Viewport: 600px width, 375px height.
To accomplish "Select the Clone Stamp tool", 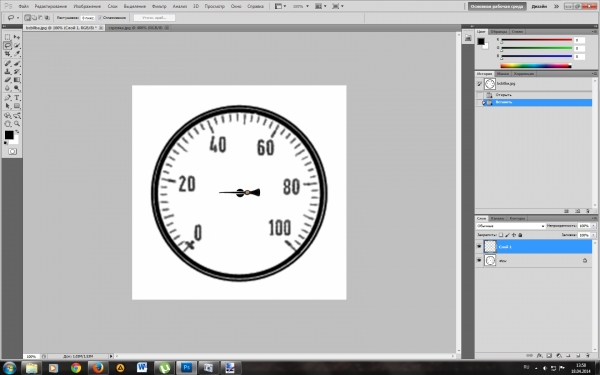I will tap(8, 72).
